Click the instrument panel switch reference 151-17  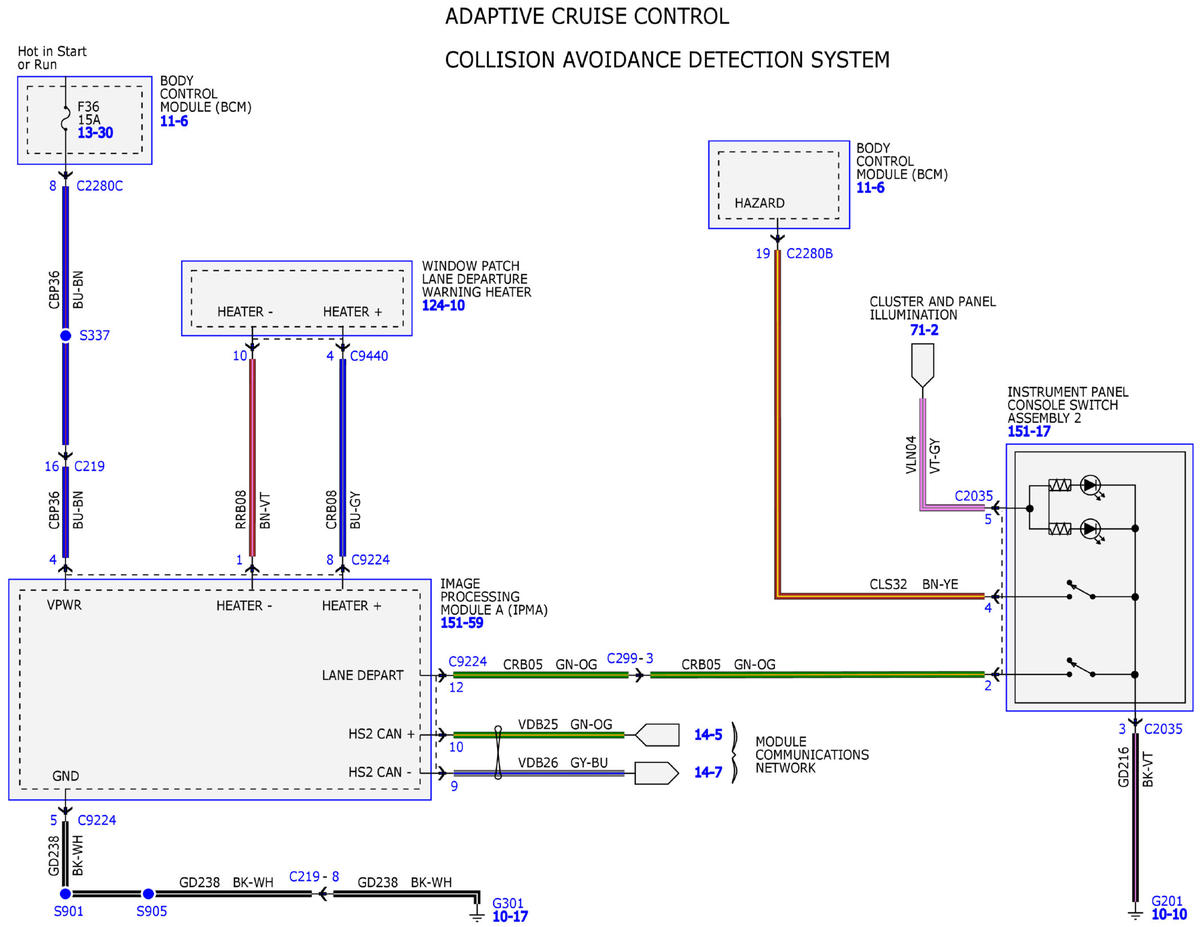click(1028, 432)
